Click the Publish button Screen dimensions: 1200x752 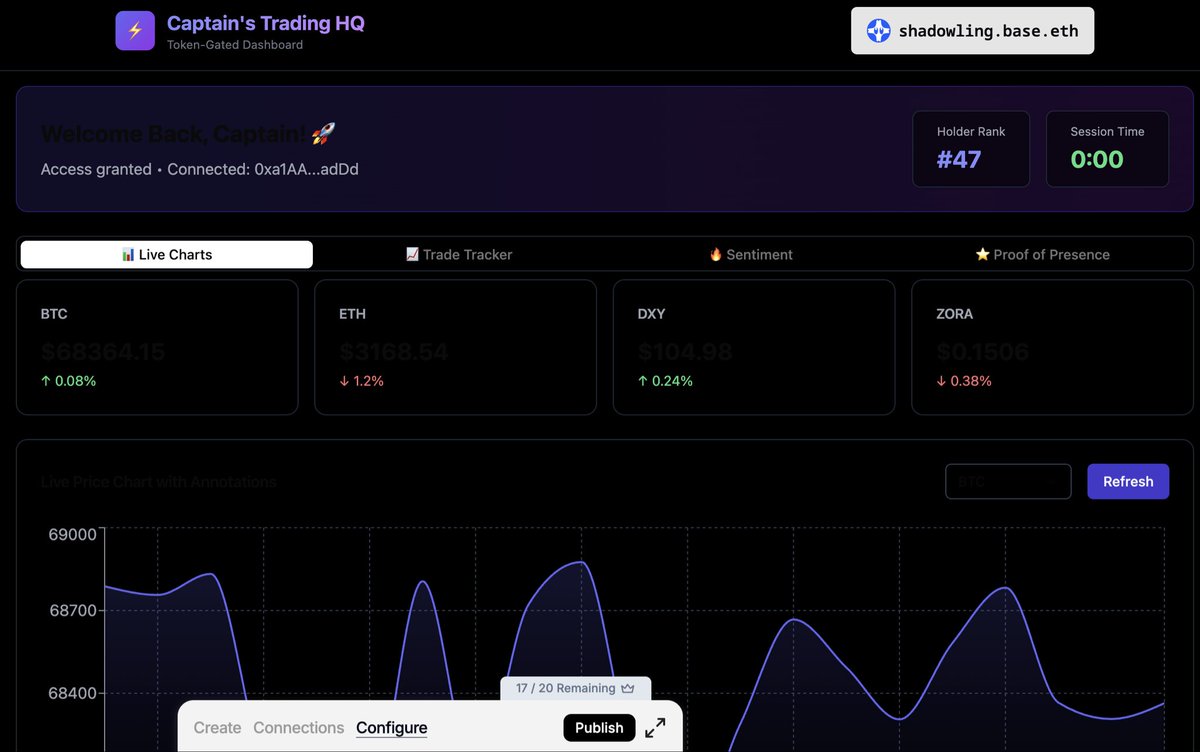[x=599, y=728]
